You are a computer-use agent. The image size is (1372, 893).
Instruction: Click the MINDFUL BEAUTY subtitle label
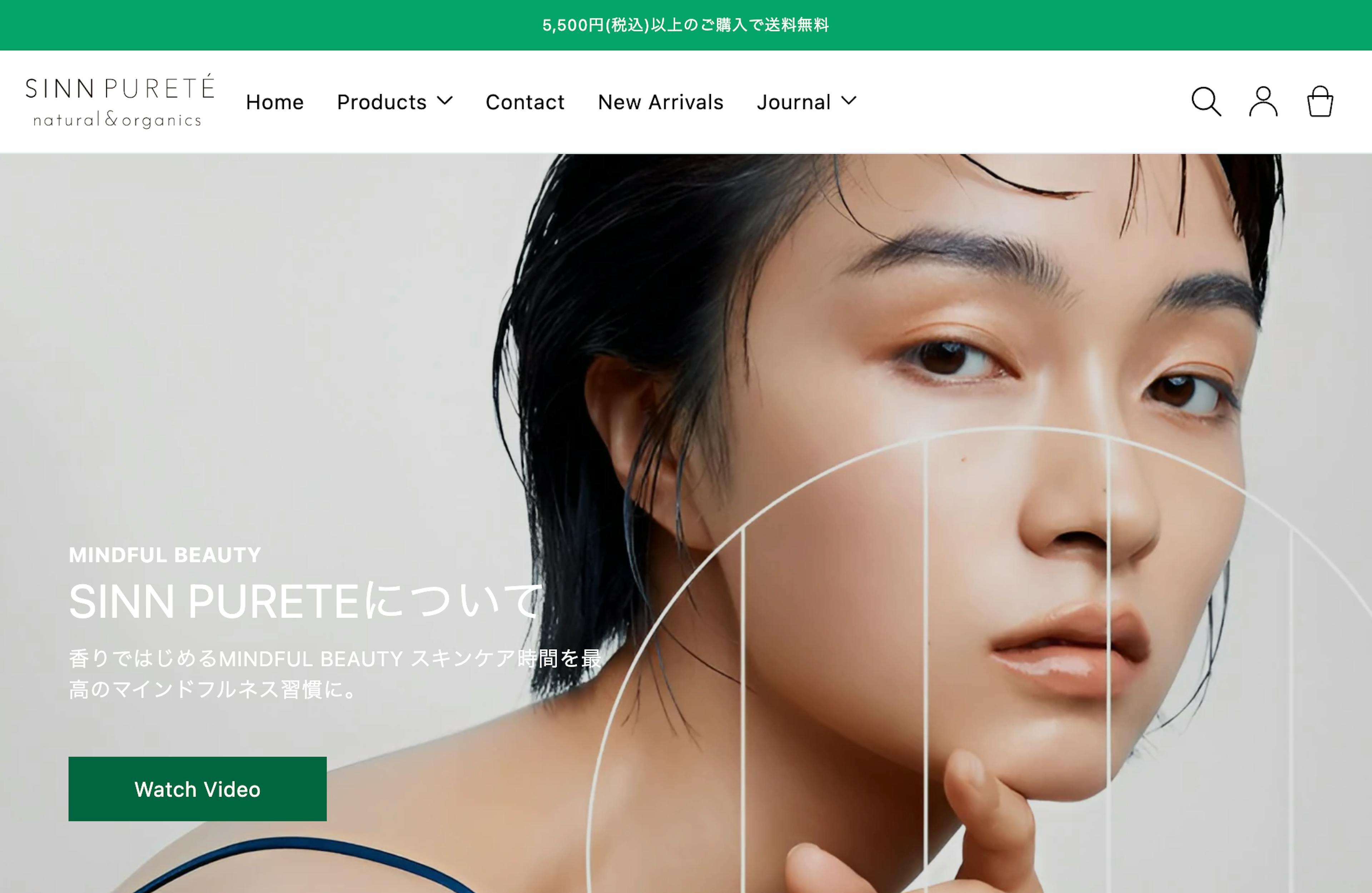tap(165, 555)
